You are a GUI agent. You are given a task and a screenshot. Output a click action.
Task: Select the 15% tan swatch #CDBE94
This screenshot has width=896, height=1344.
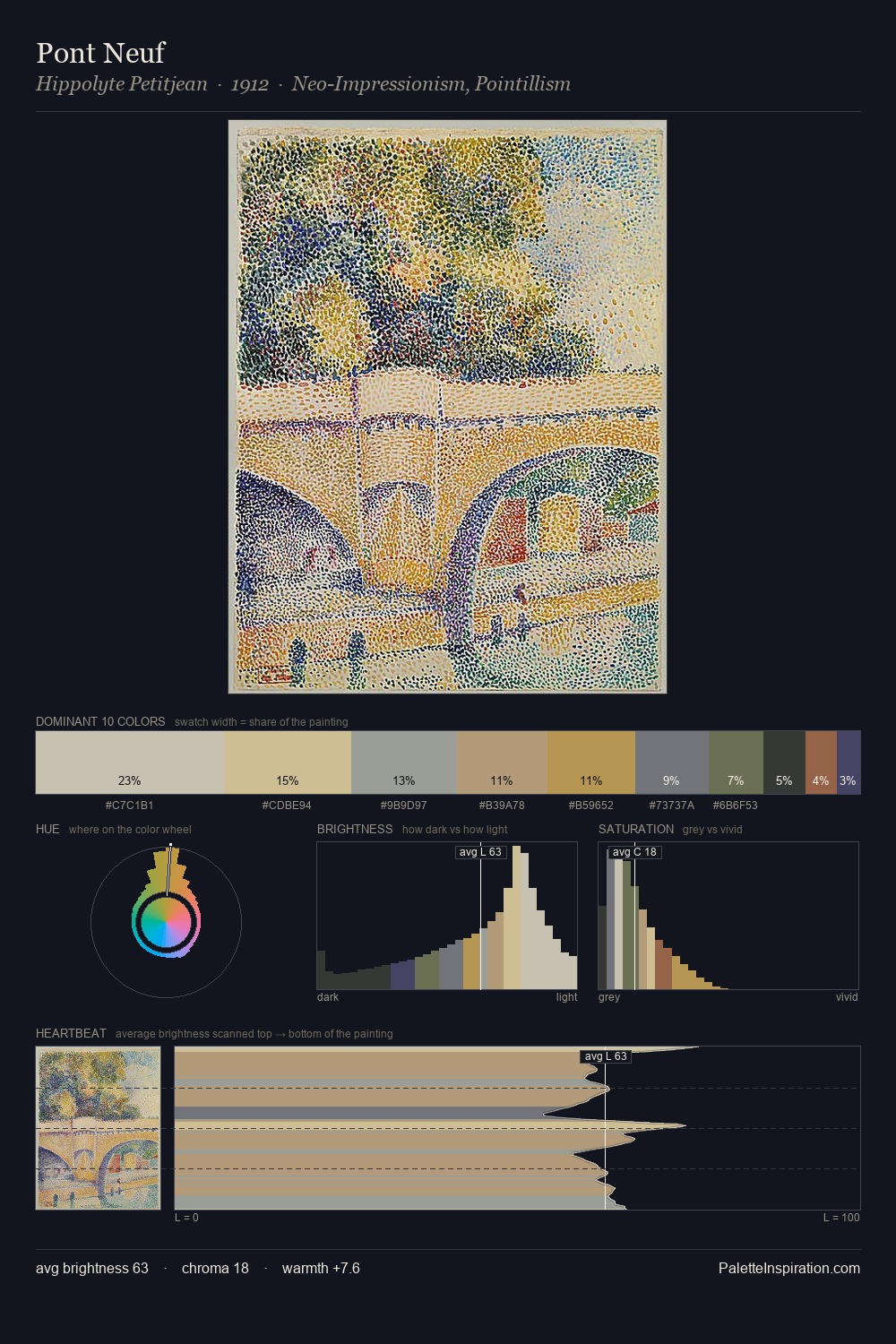(x=288, y=762)
